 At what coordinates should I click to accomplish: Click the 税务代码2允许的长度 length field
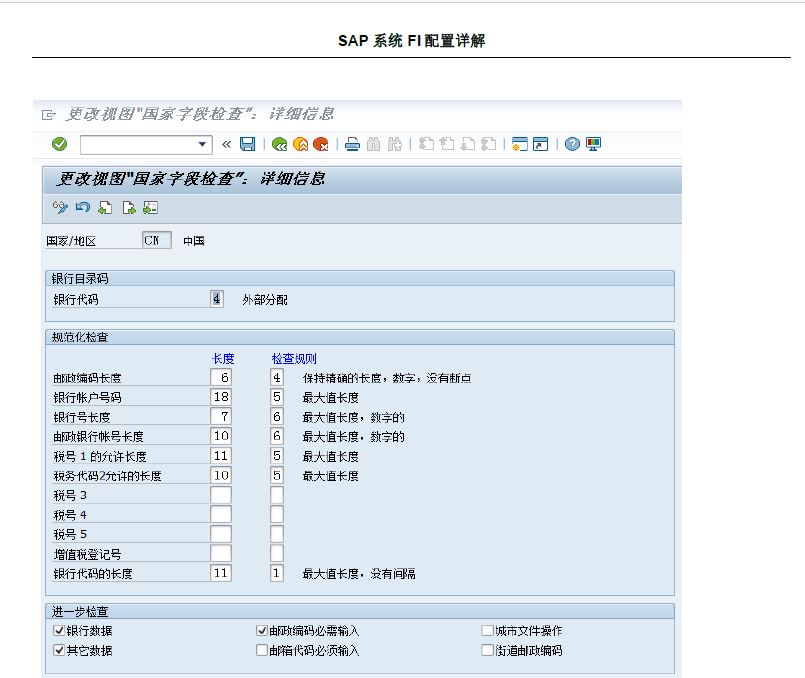click(x=221, y=475)
